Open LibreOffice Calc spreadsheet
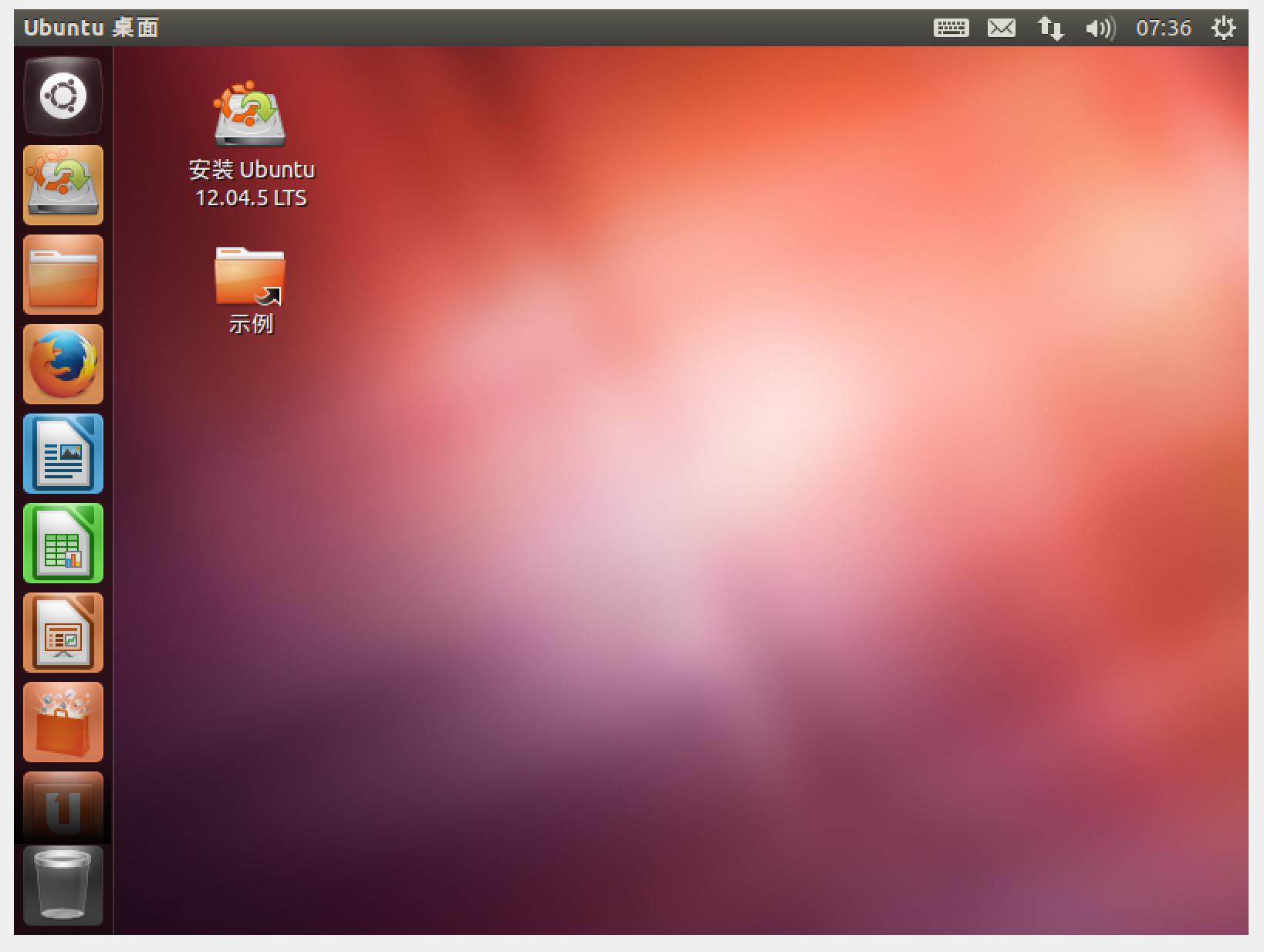The width and height of the screenshot is (1264, 952). tap(63, 543)
